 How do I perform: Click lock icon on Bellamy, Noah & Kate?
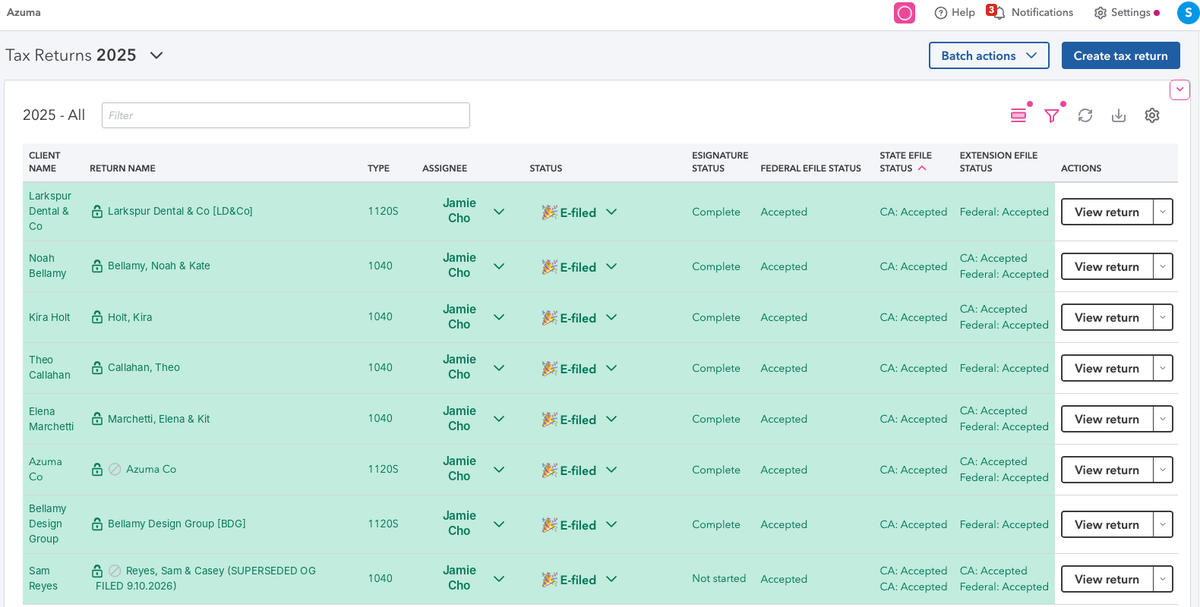click(x=97, y=266)
